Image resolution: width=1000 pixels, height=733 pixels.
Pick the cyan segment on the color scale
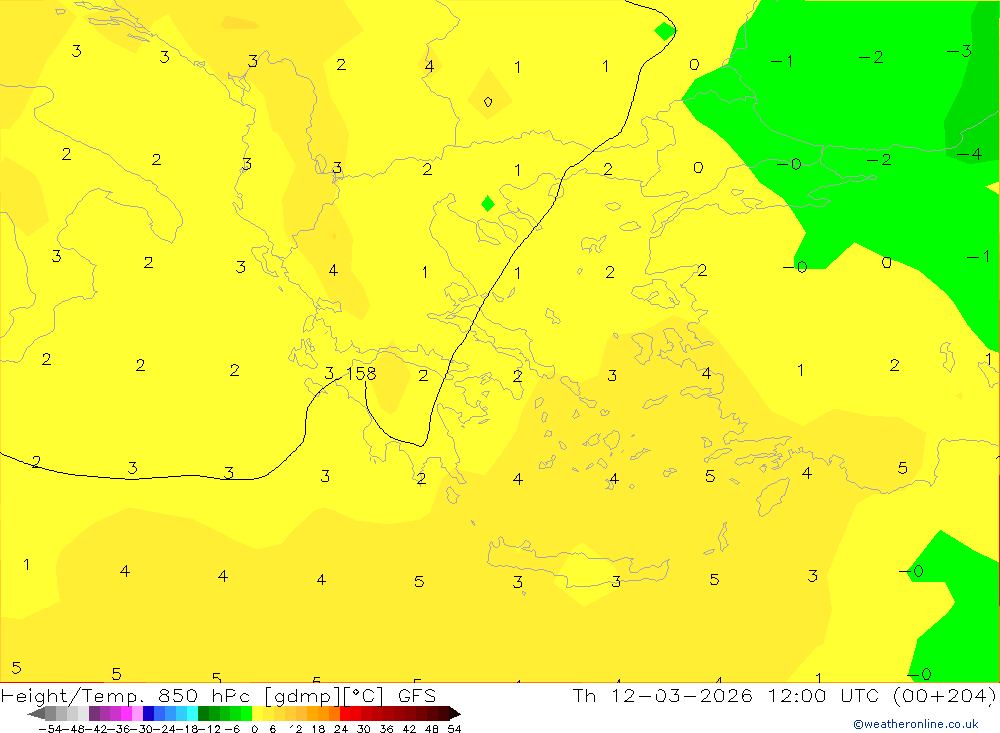click(x=193, y=713)
